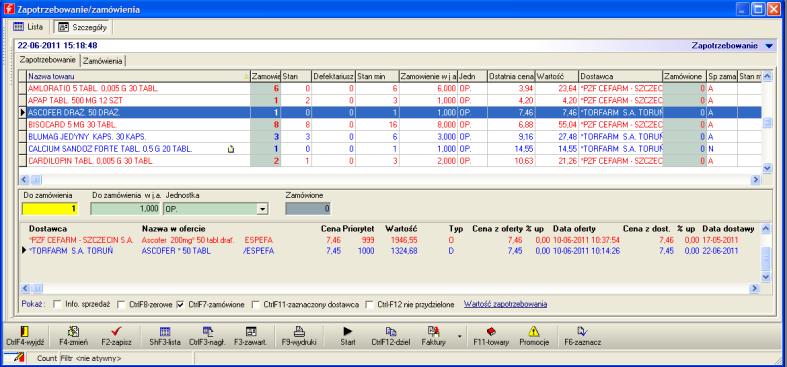Select the Szczegóły tab
This screenshot has height=367, width=787.
tap(83, 27)
